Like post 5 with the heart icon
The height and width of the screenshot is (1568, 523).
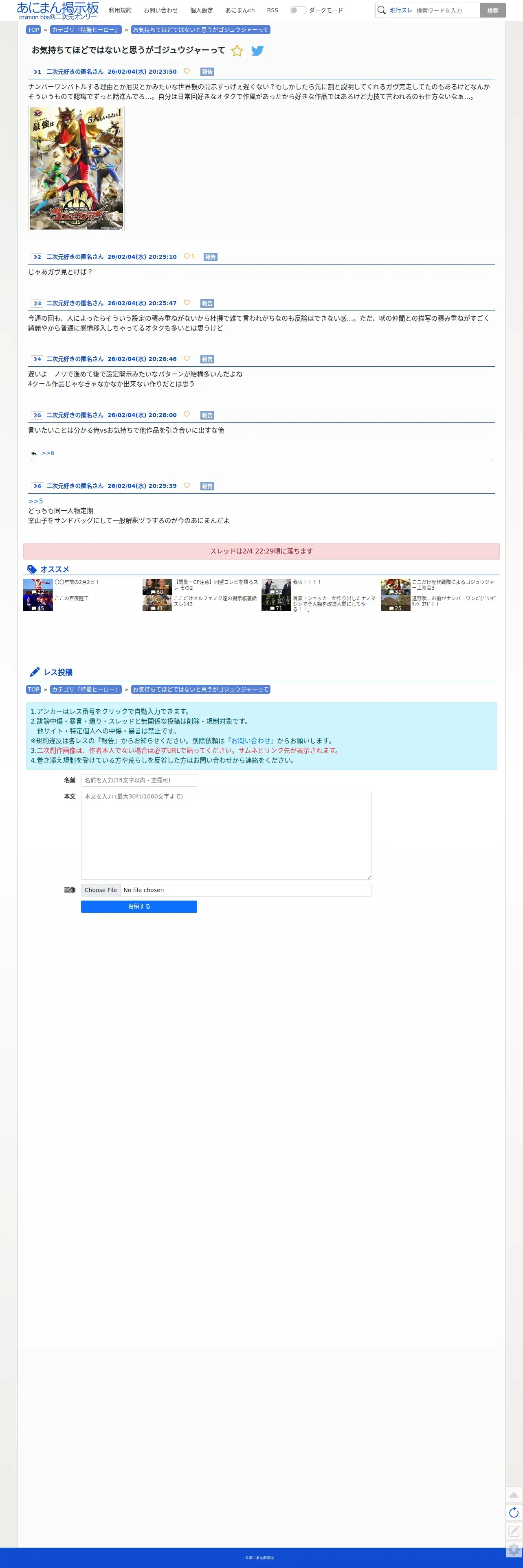[187, 415]
